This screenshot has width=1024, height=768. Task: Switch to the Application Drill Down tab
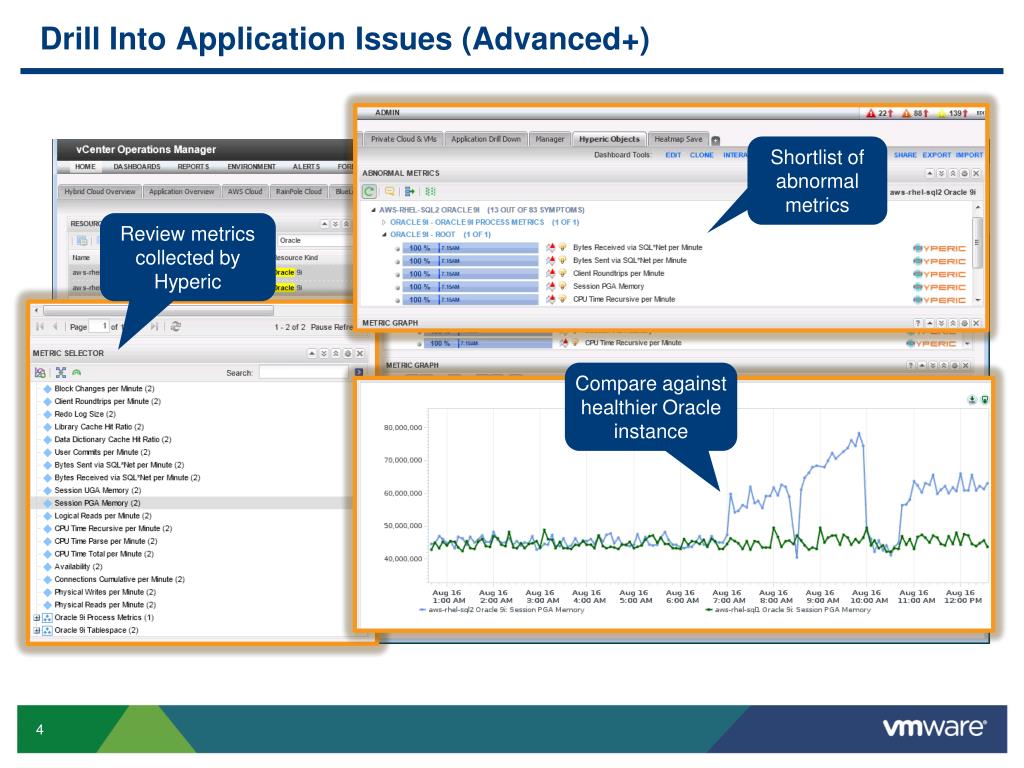point(486,139)
